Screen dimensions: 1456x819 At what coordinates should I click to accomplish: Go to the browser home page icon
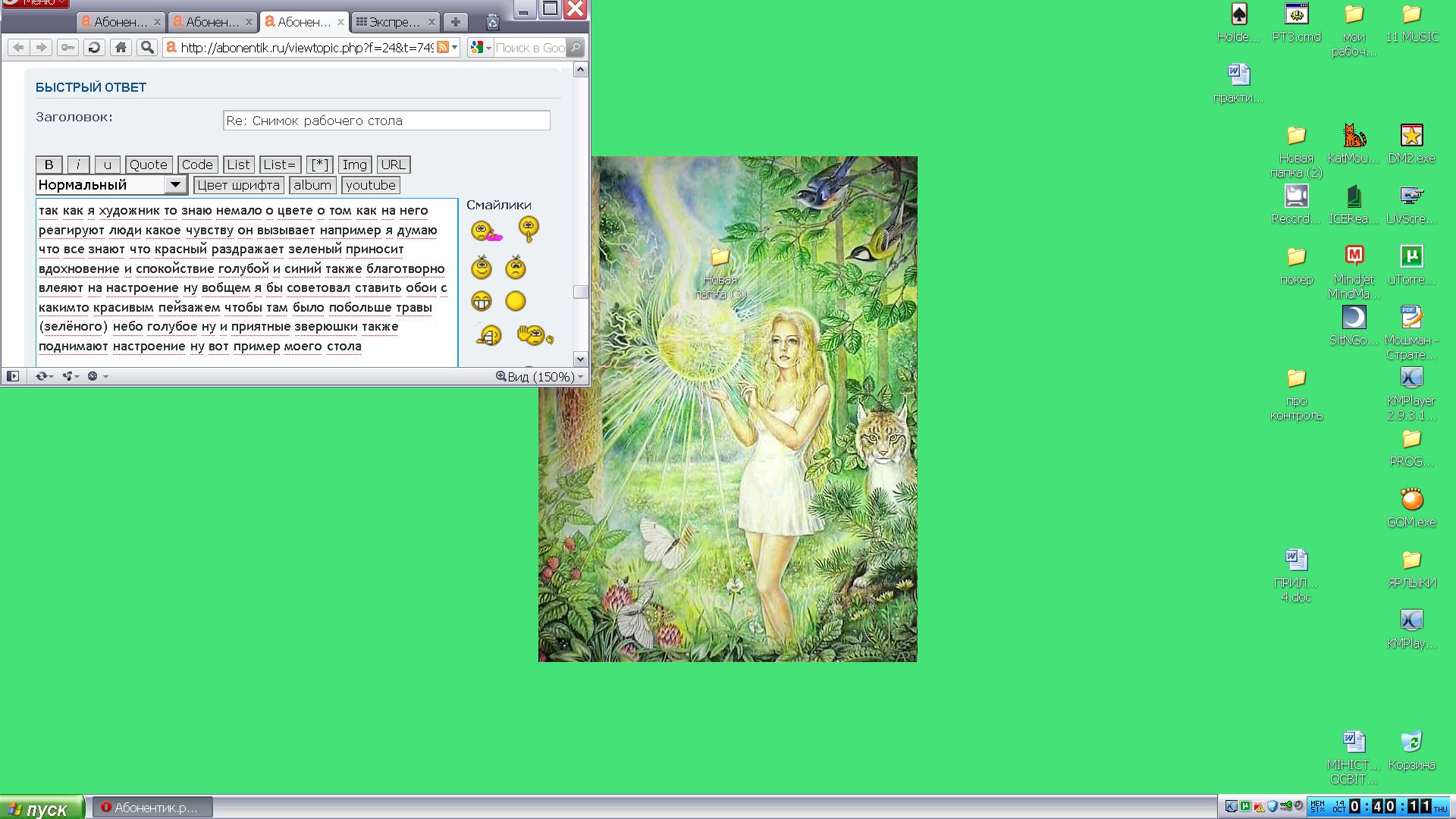pyautogui.click(x=121, y=48)
